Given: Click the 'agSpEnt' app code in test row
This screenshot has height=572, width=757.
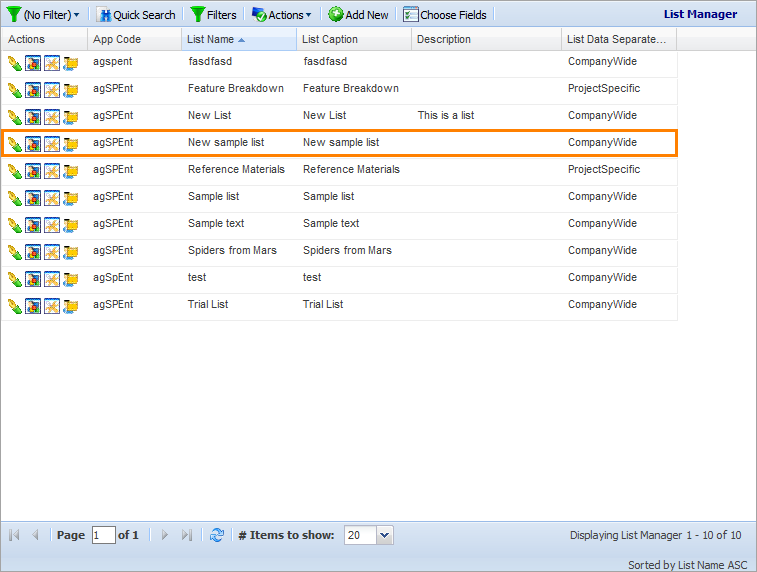Looking at the screenshot, I should [x=113, y=278].
